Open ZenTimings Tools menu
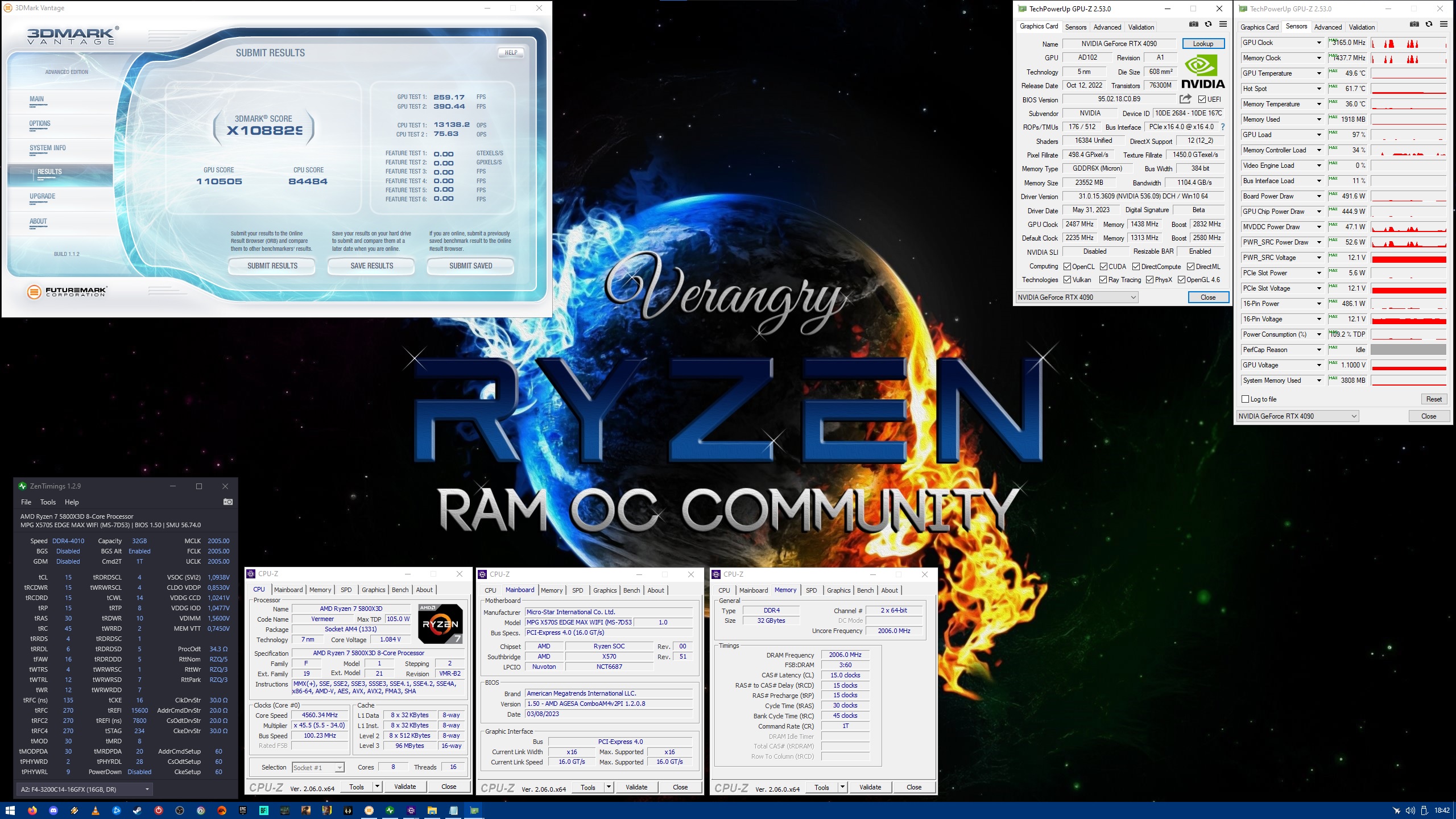 (48, 502)
